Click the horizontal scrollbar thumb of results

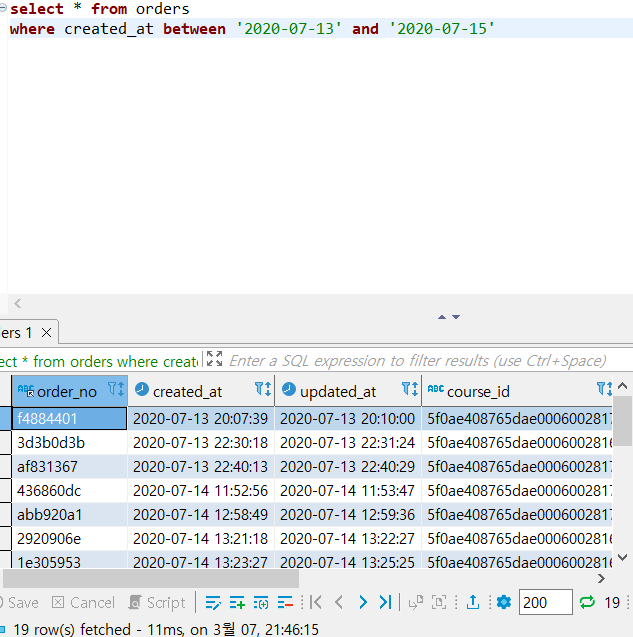point(151,578)
